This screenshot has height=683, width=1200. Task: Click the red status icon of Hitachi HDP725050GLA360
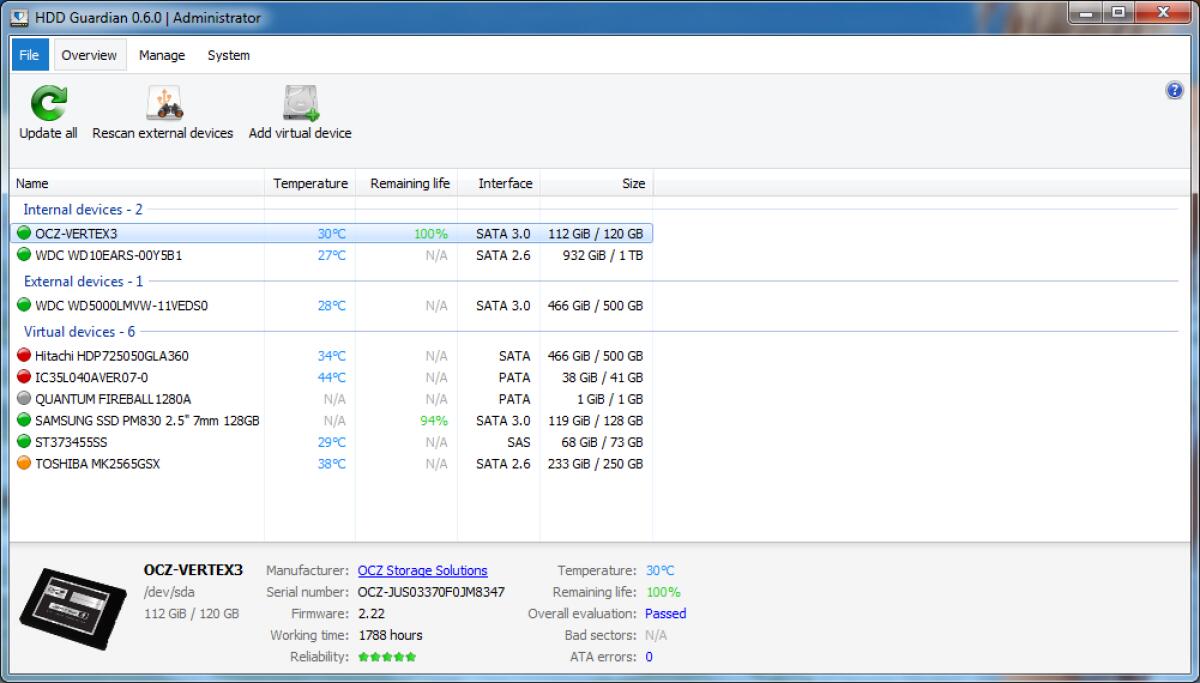22,355
